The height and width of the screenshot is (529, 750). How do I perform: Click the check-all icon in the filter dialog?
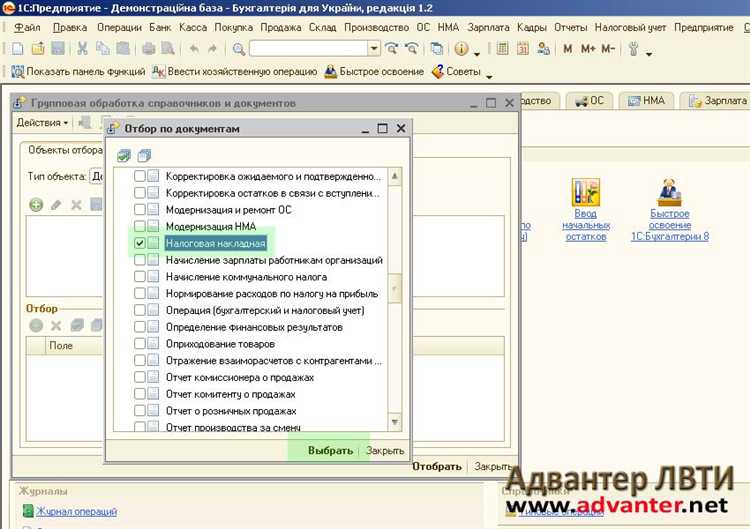pos(124,155)
